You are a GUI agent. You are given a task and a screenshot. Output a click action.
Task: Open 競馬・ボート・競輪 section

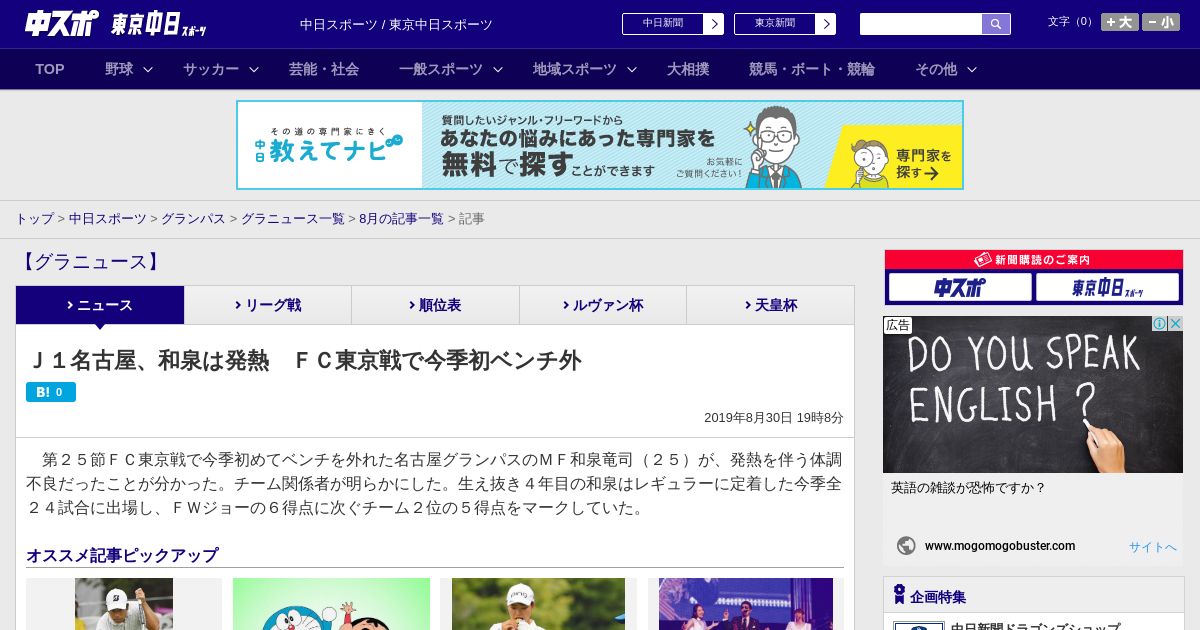(812, 69)
